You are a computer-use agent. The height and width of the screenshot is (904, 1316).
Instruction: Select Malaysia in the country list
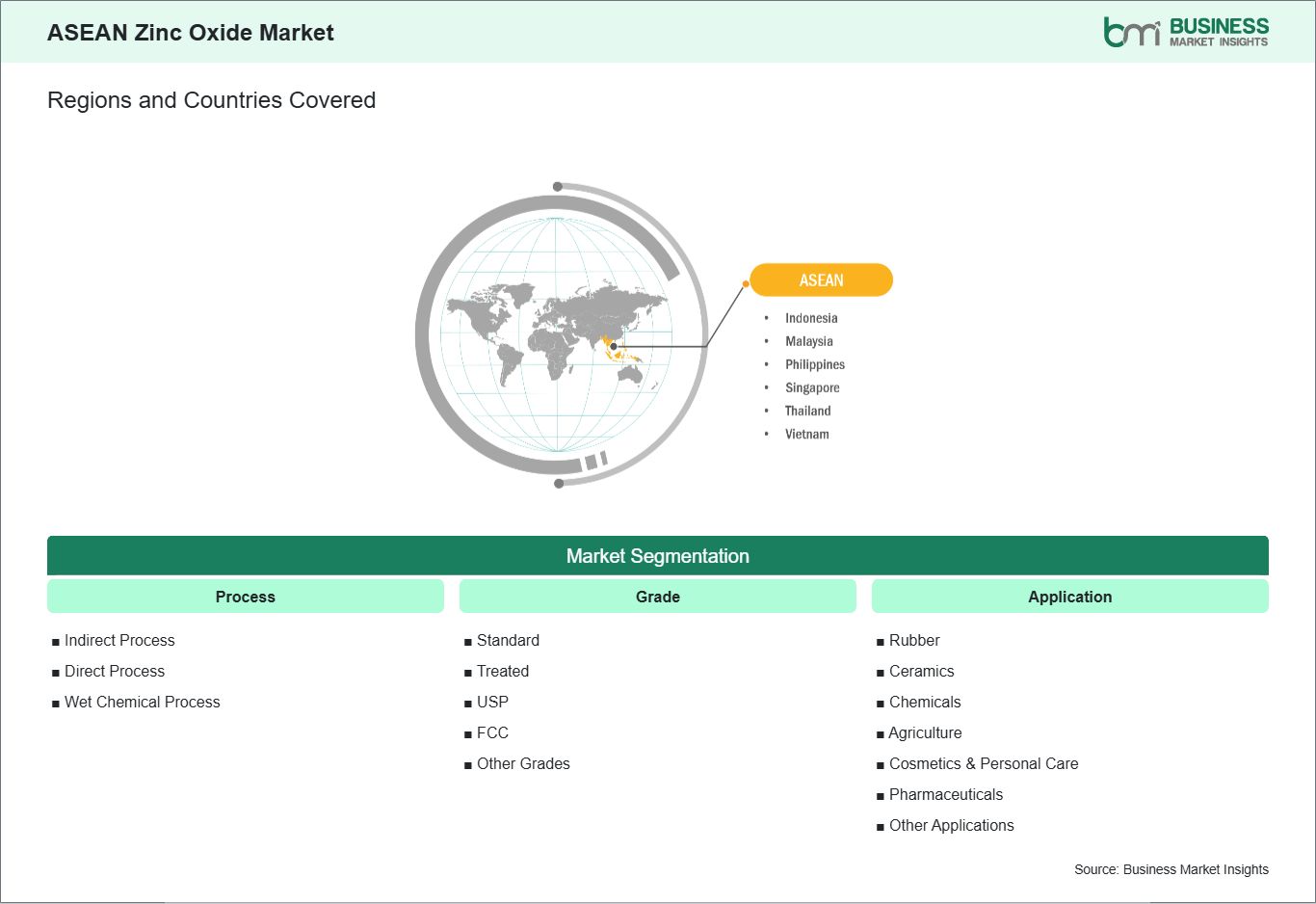point(809,341)
